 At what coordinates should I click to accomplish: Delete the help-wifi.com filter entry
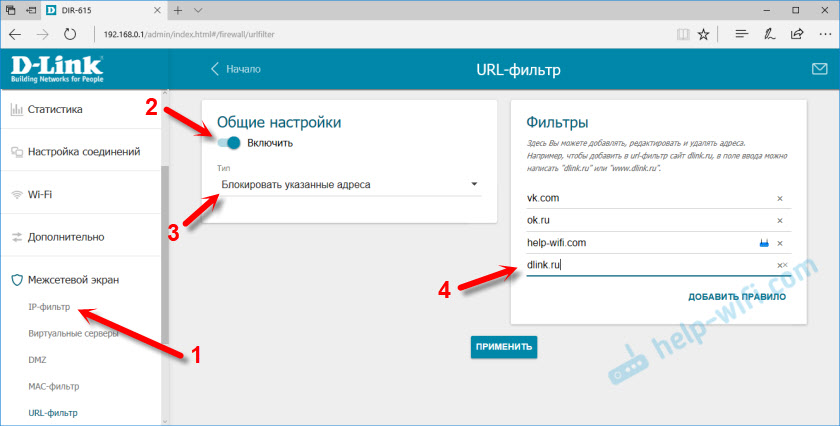pyautogui.click(x=780, y=243)
